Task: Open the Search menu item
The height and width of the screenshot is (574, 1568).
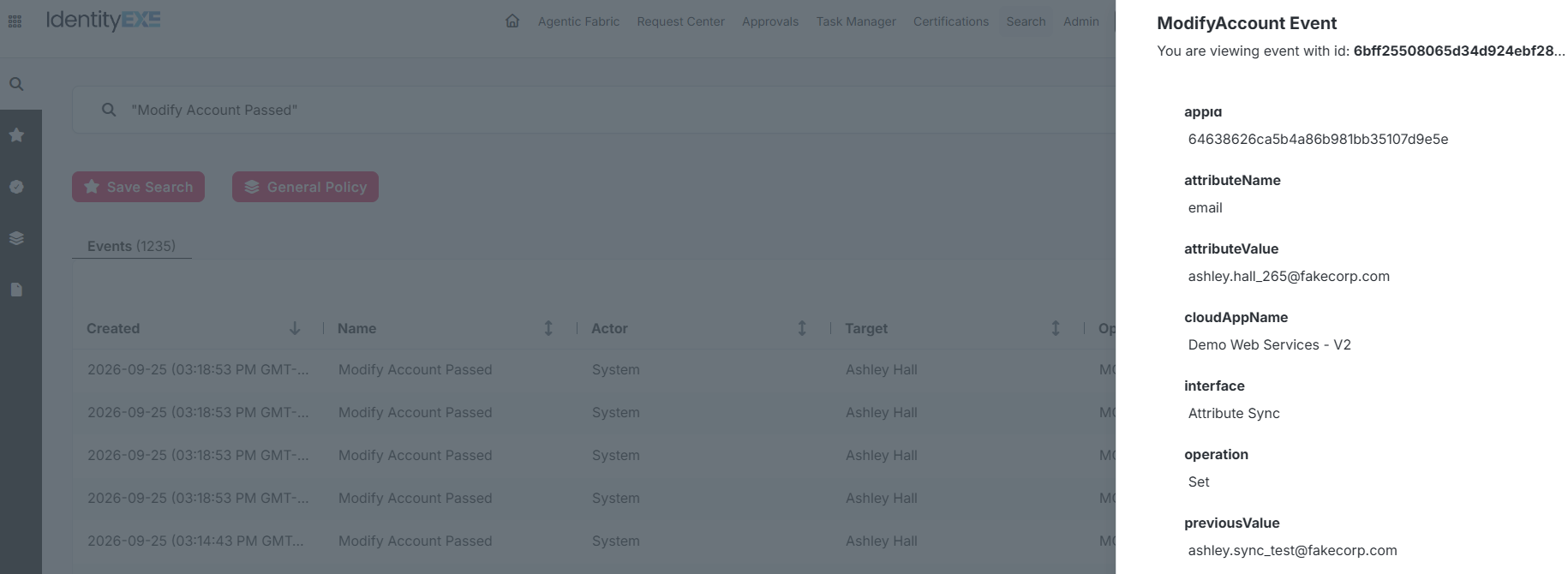Action: pos(1026,21)
